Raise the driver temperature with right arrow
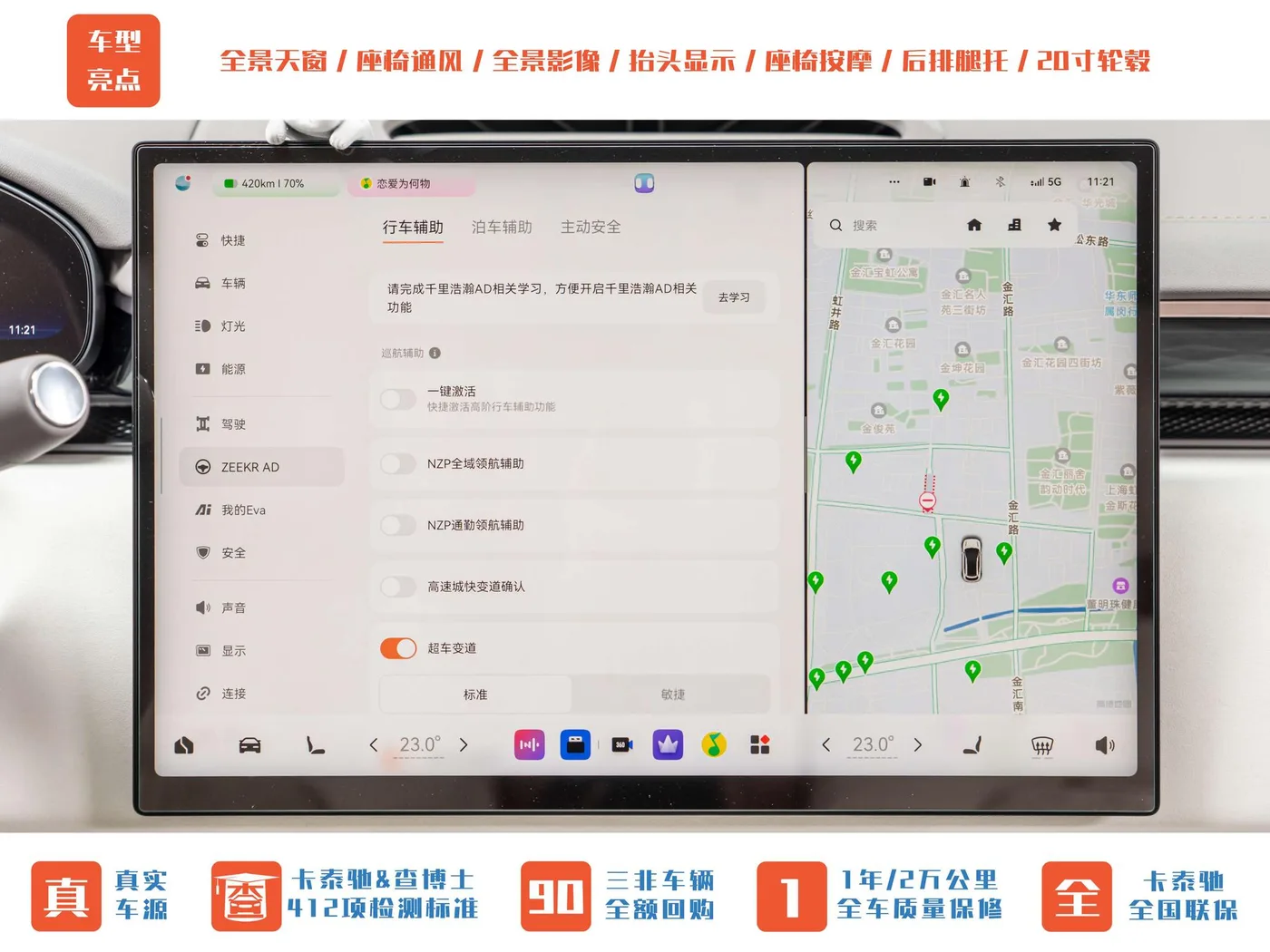 464,745
